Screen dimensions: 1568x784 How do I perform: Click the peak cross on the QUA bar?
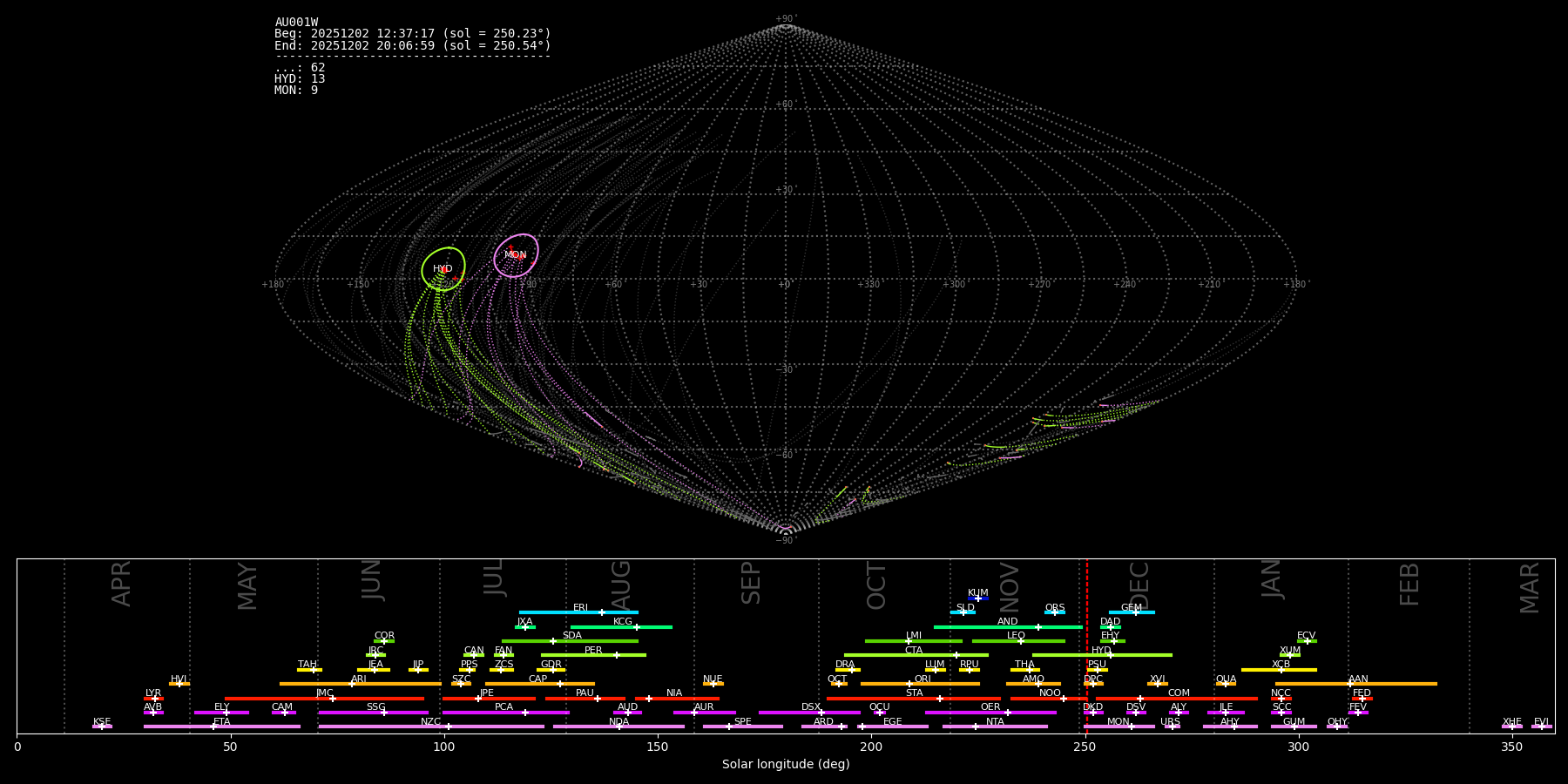pyautogui.click(x=1225, y=684)
